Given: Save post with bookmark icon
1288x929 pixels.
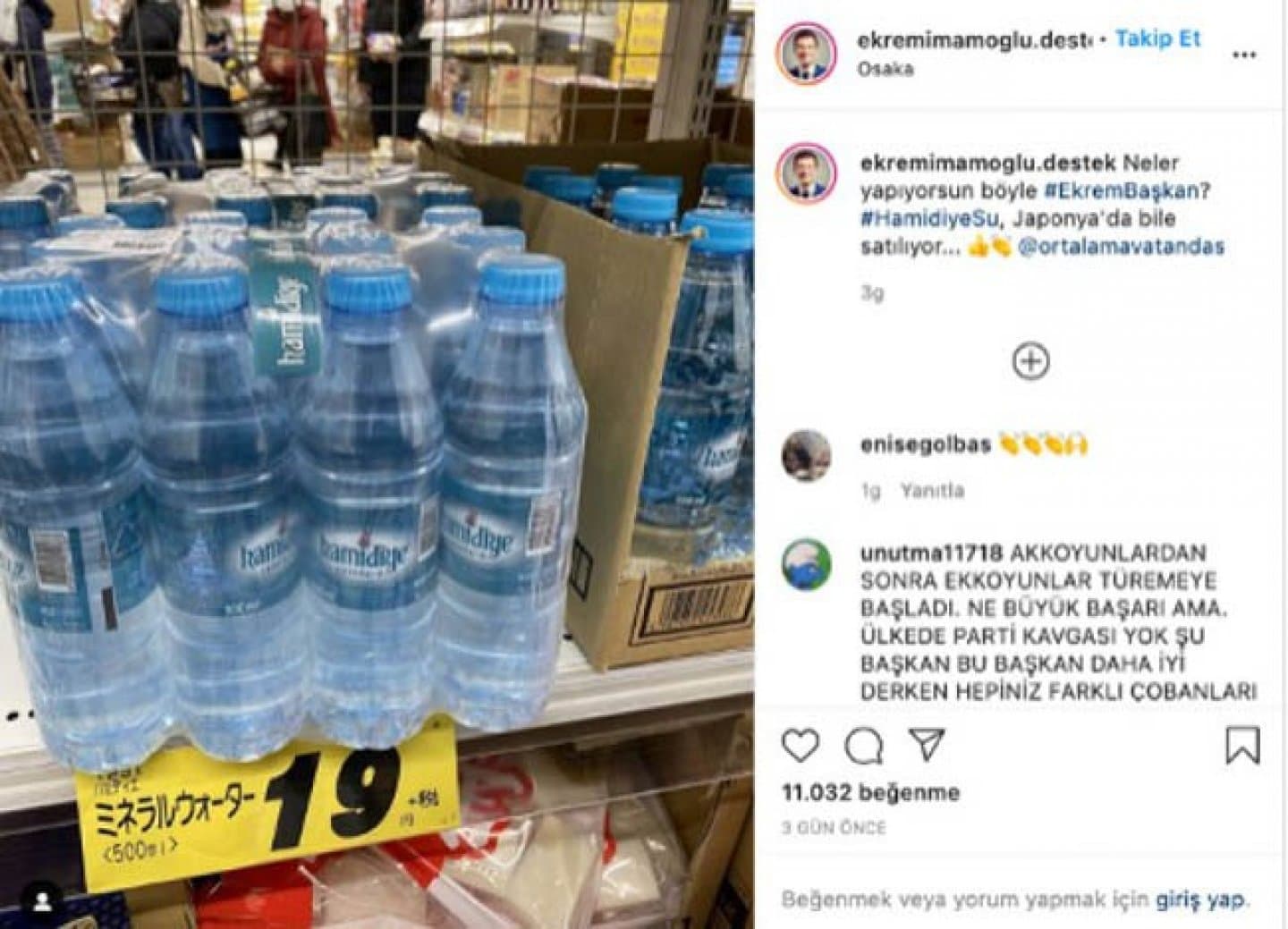Looking at the screenshot, I should click(1242, 745).
